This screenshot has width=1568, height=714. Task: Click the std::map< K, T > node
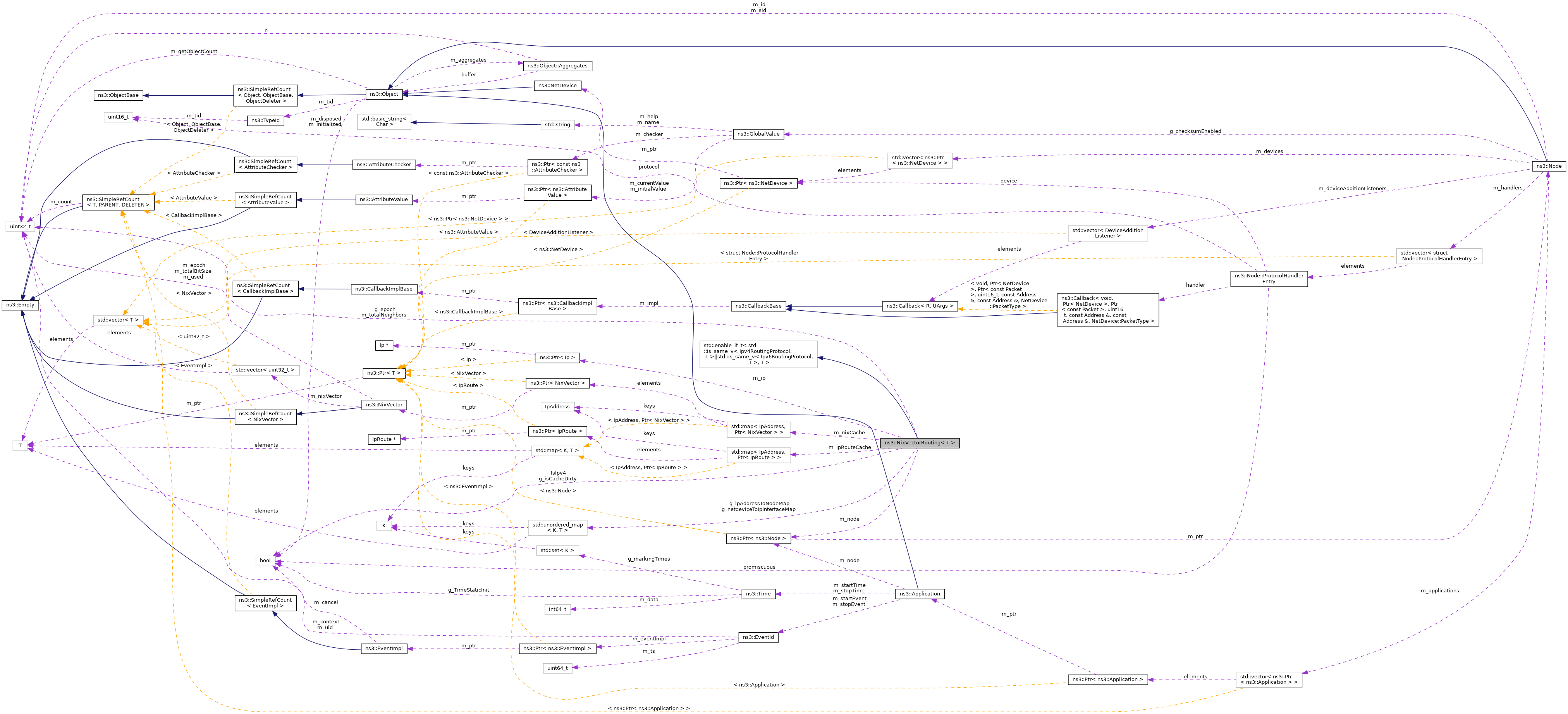coord(557,451)
